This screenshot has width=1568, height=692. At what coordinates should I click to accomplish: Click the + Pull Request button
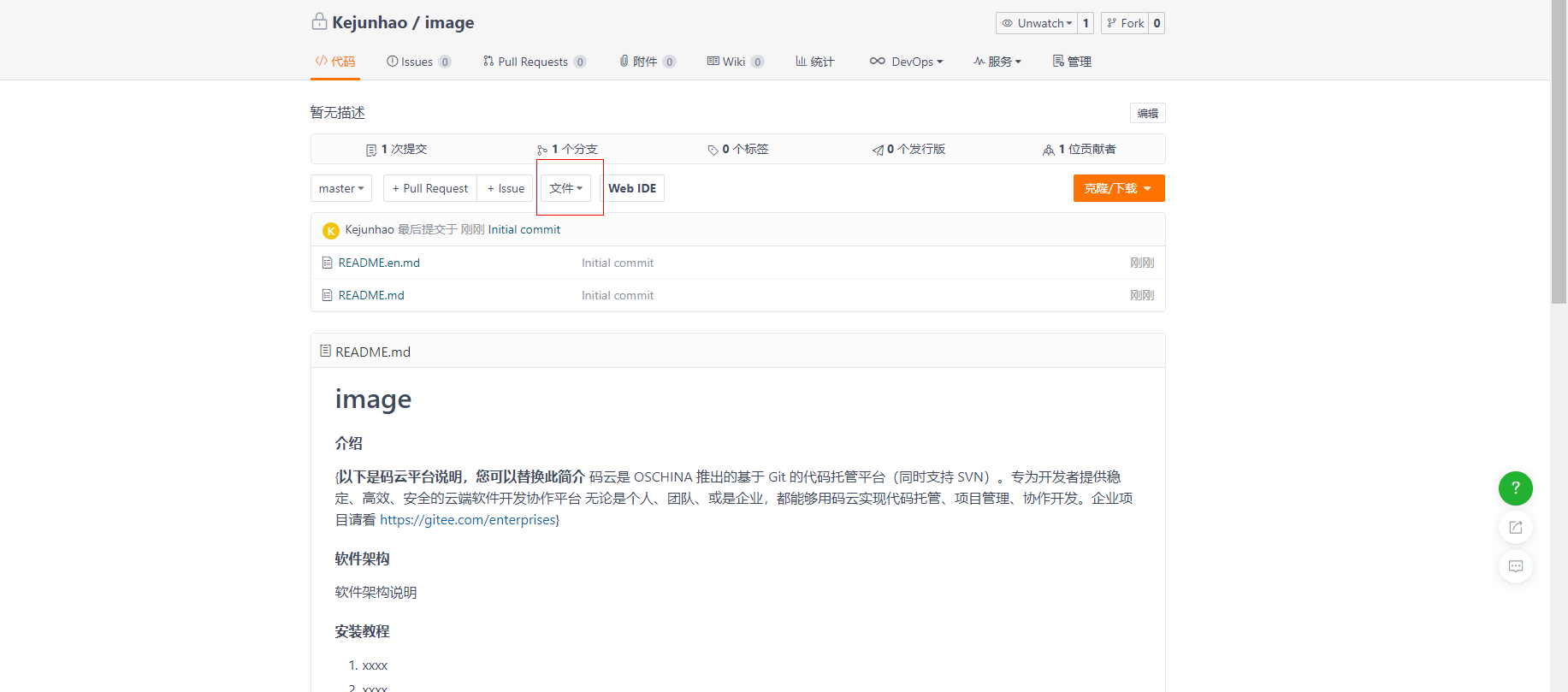430,188
